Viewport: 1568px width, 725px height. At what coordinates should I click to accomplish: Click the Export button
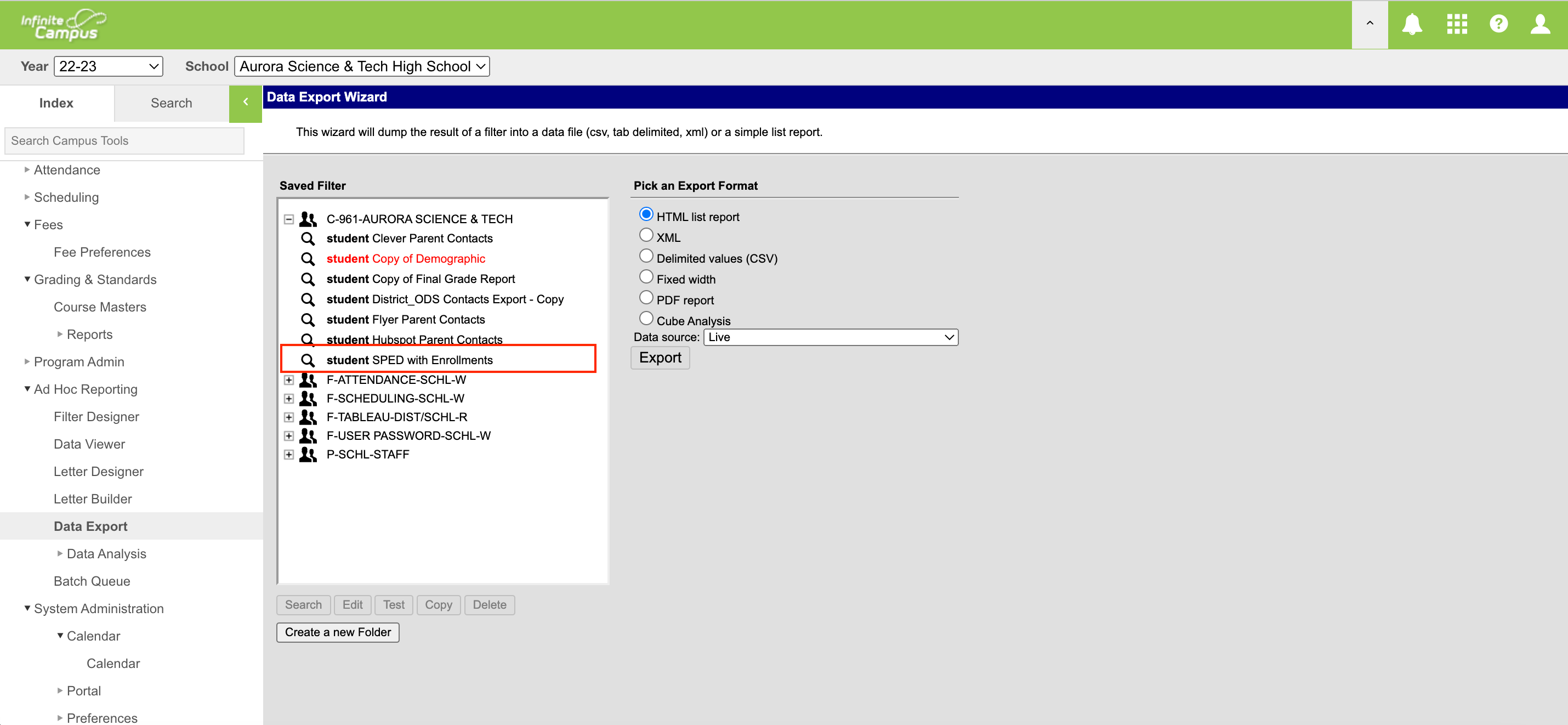[660, 358]
